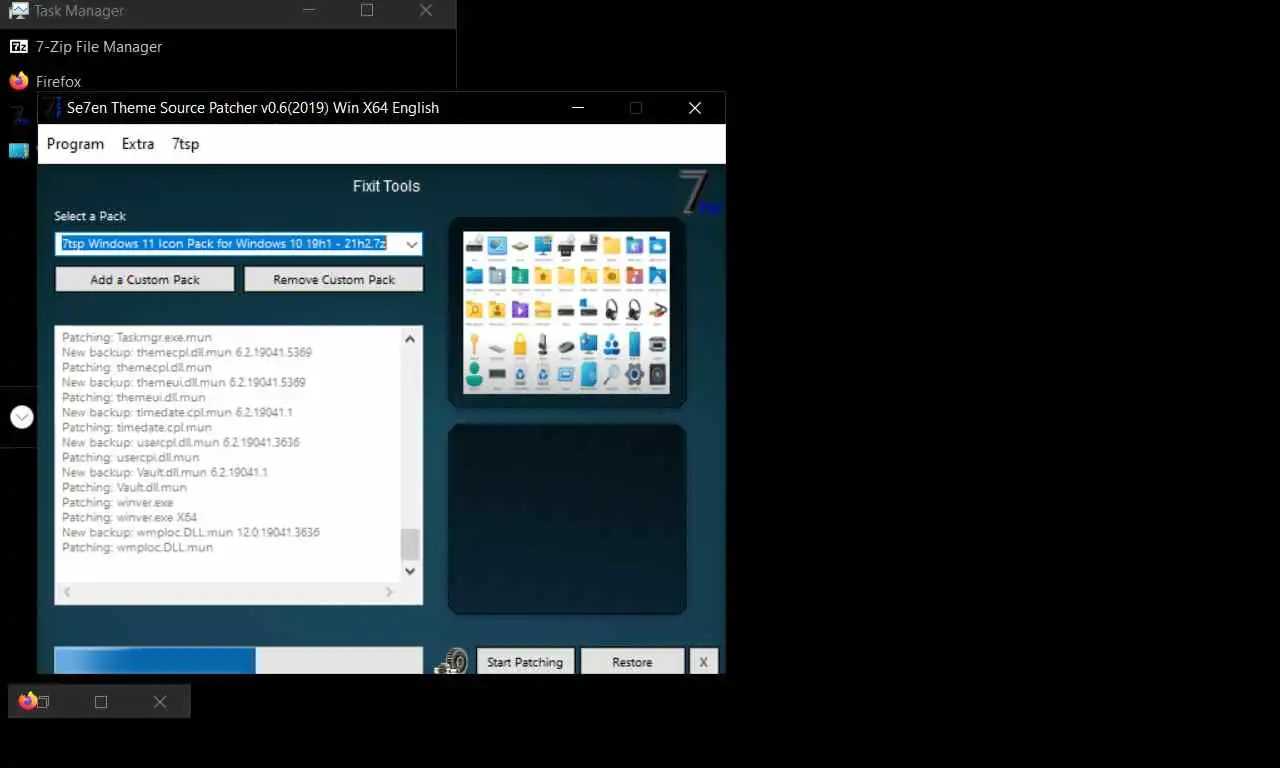Click log line New backup: wmploc.DLL.mun
The image size is (1280, 768).
click(190, 532)
